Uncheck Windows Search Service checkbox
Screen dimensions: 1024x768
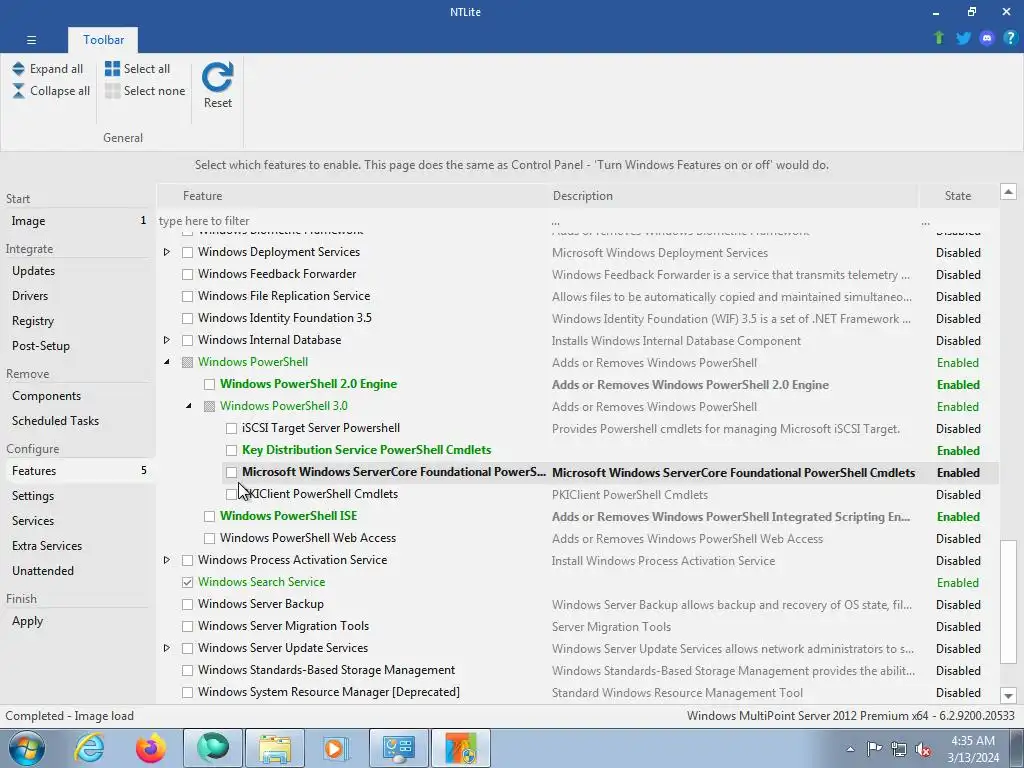tap(187, 582)
